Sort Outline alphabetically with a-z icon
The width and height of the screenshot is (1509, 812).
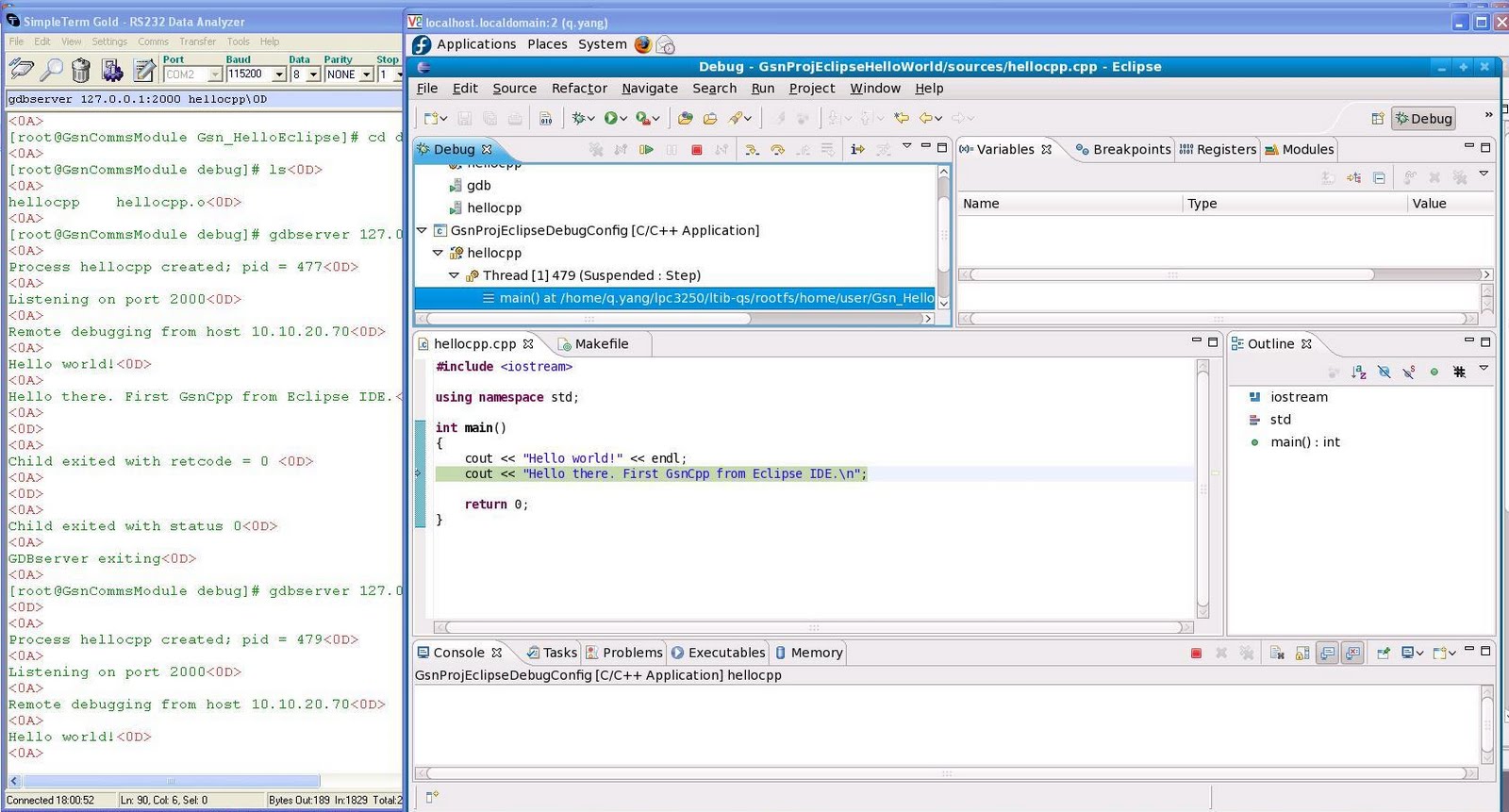click(x=1359, y=372)
